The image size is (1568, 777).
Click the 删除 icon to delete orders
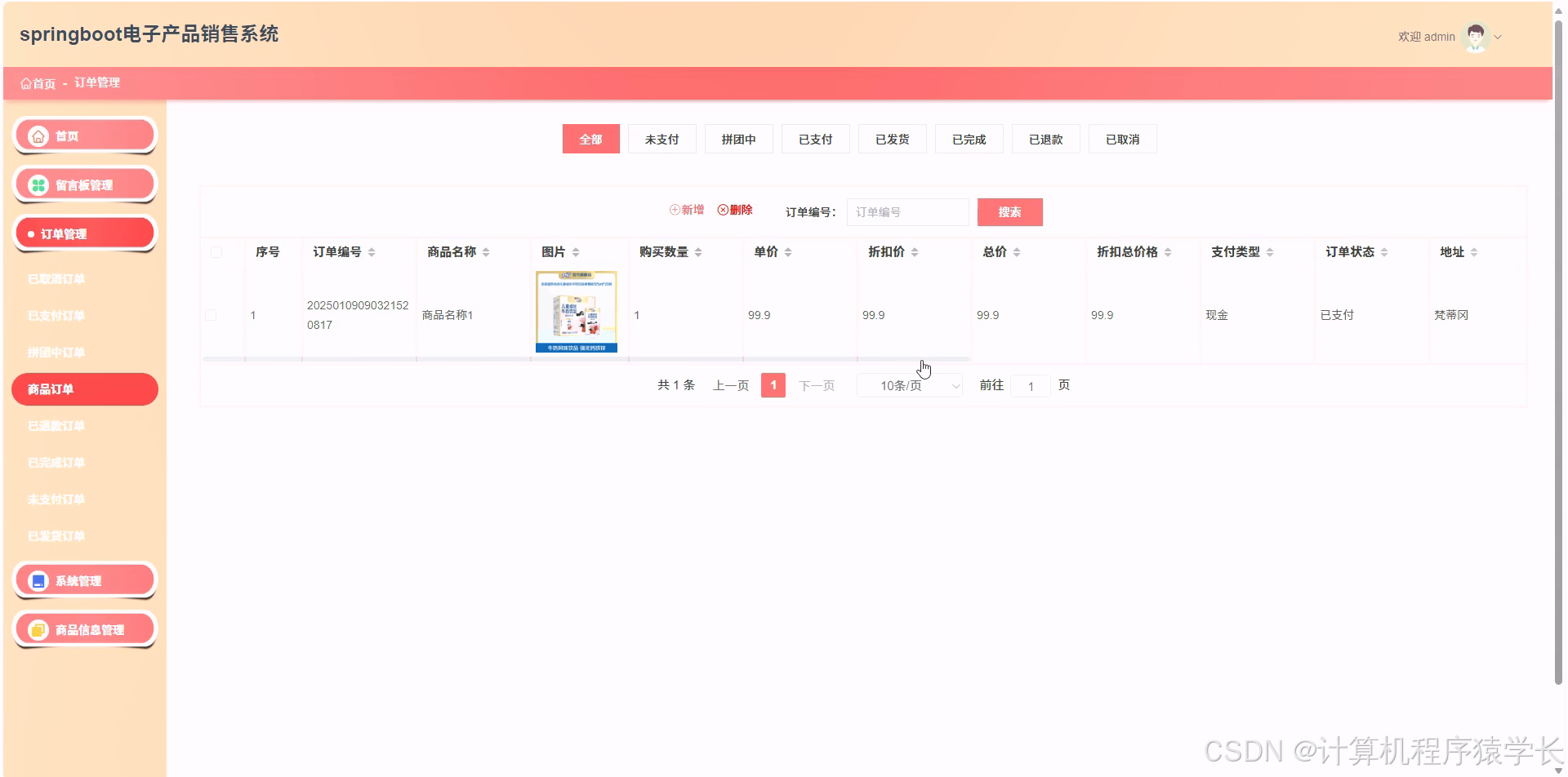pyautogui.click(x=722, y=210)
